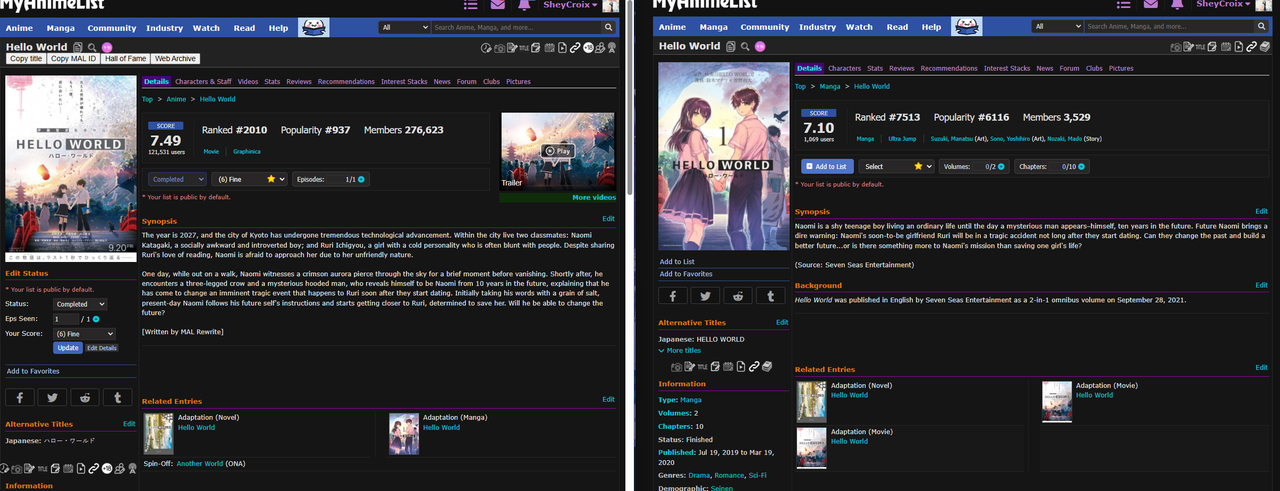The width and height of the screenshot is (1280, 491).
Task: Click More videos link
Action: coord(594,198)
